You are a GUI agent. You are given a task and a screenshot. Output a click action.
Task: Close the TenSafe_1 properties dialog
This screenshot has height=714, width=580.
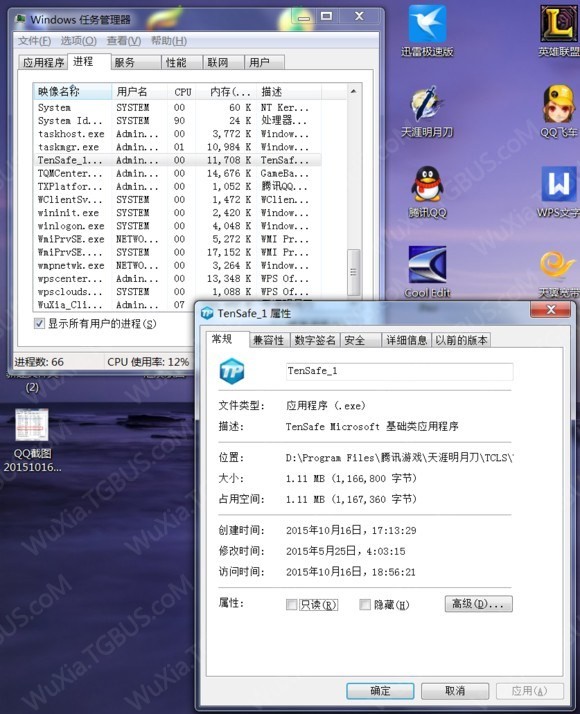pyautogui.click(x=550, y=310)
